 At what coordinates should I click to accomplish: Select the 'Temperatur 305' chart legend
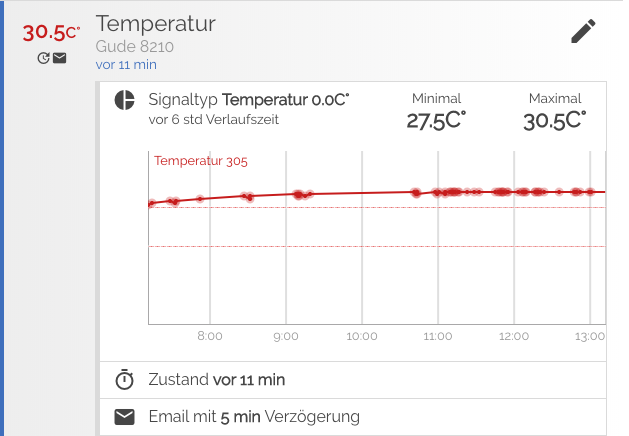click(x=201, y=161)
